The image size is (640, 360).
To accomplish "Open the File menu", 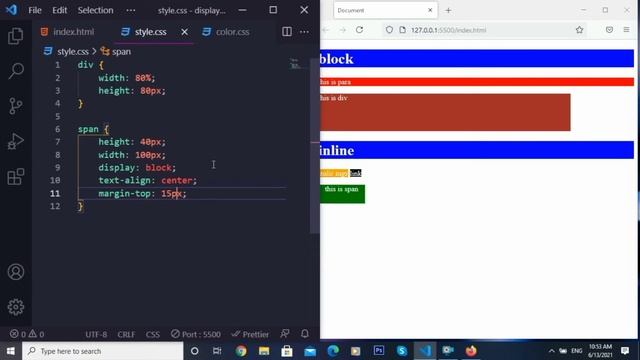I will (x=35, y=10).
